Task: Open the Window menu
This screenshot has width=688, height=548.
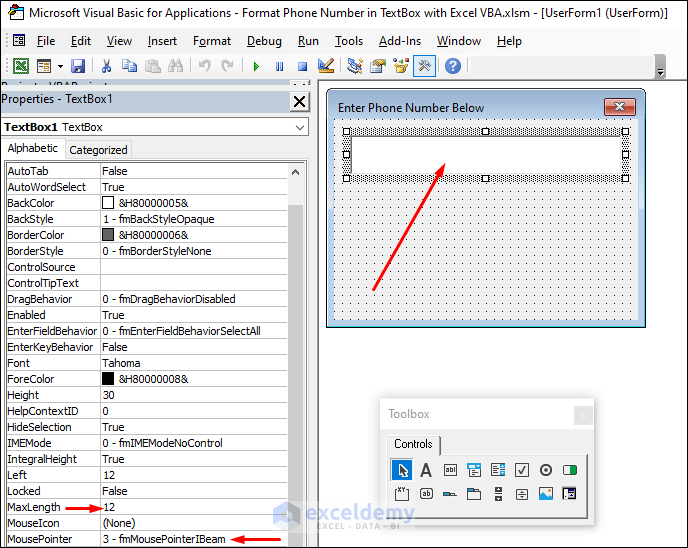Action: [x=459, y=41]
